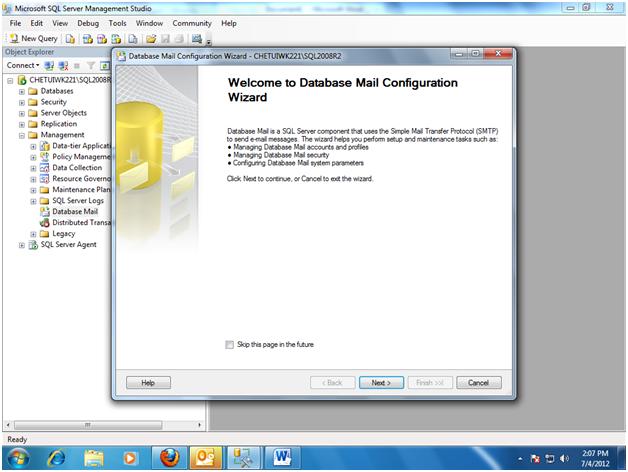Open the Help menu
This screenshot has height=472, width=628.
click(229, 23)
